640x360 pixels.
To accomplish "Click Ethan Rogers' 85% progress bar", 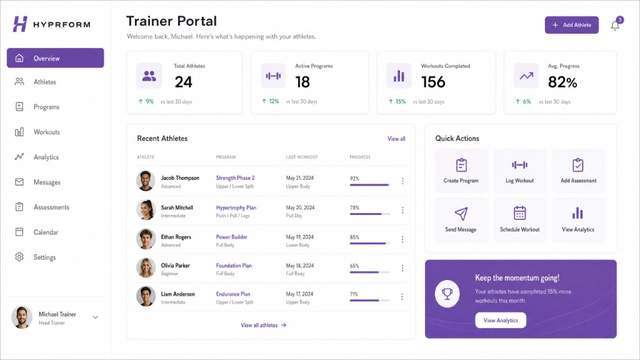I will pyautogui.click(x=370, y=243).
